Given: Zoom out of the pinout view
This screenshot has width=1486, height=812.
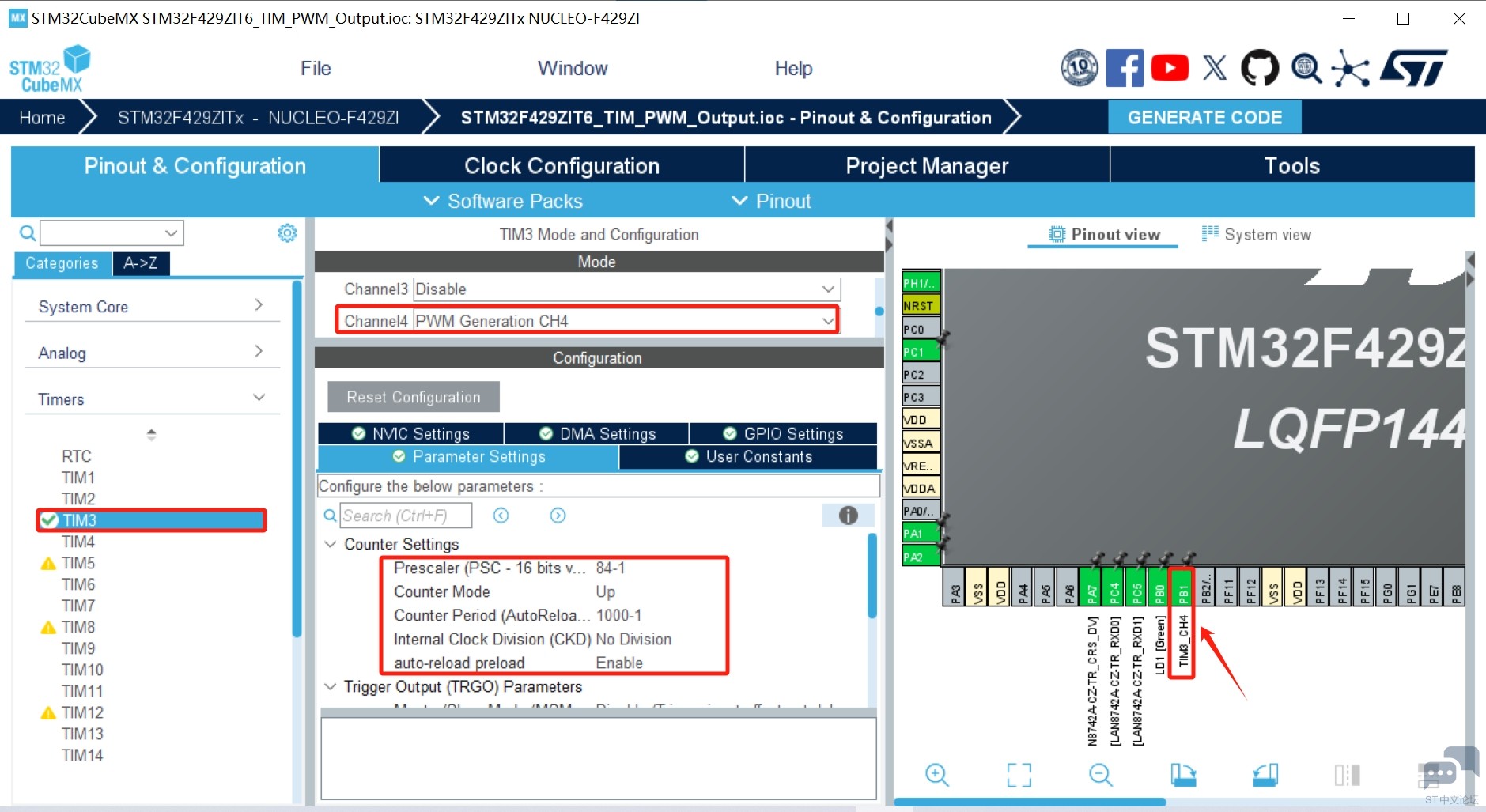Looking at the screenshot, I should [x=1101, y=775].
